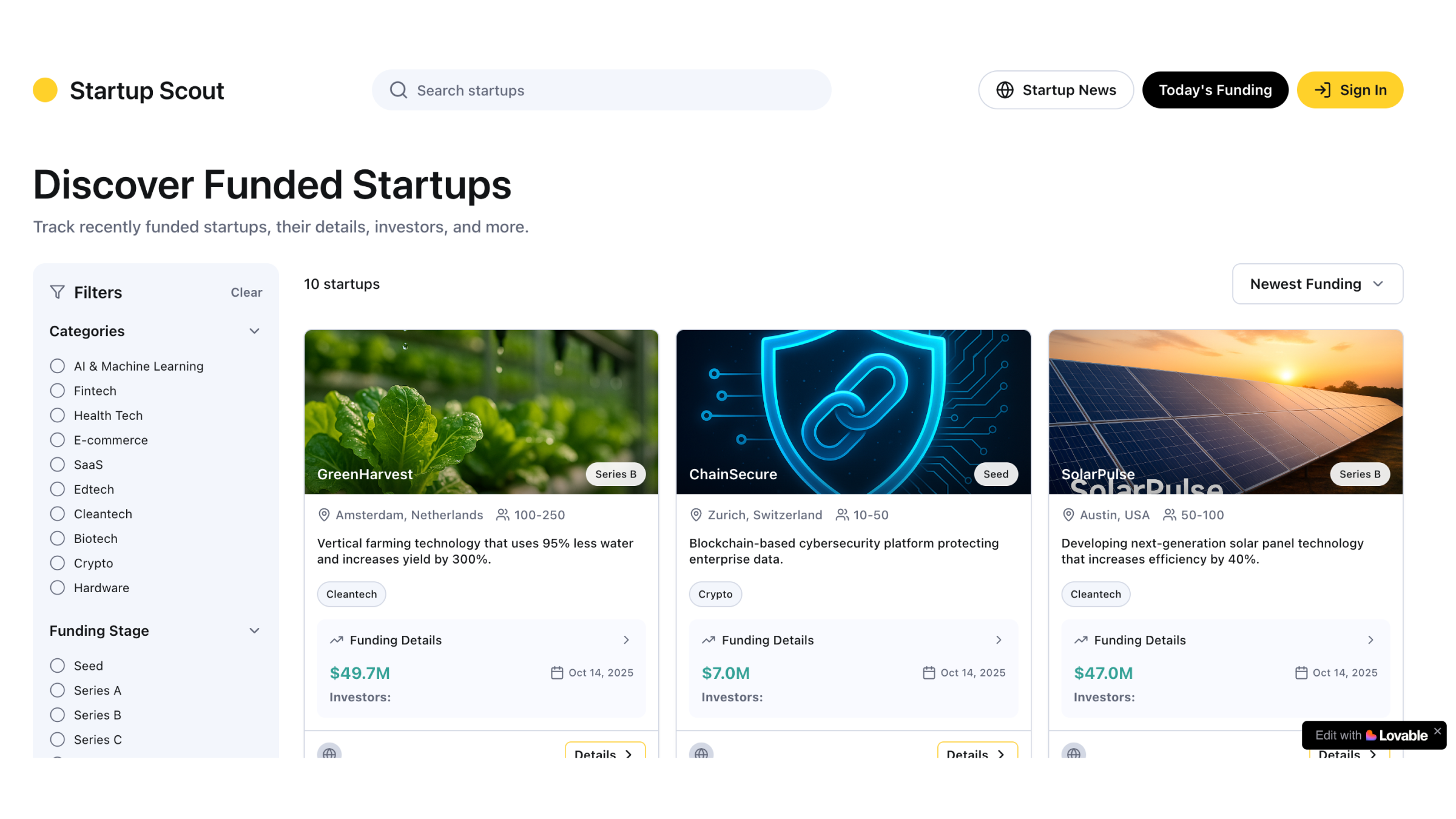This screenshot has height=819, width=1456.
Task: Click the search magnifier icon
Action: pos(398,90)
